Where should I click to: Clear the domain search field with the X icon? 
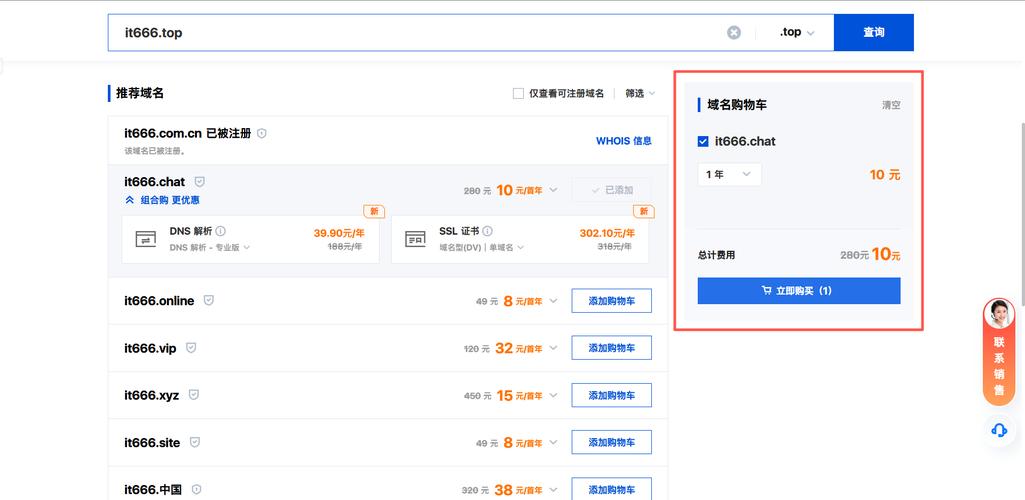click(x=734, y=33)
